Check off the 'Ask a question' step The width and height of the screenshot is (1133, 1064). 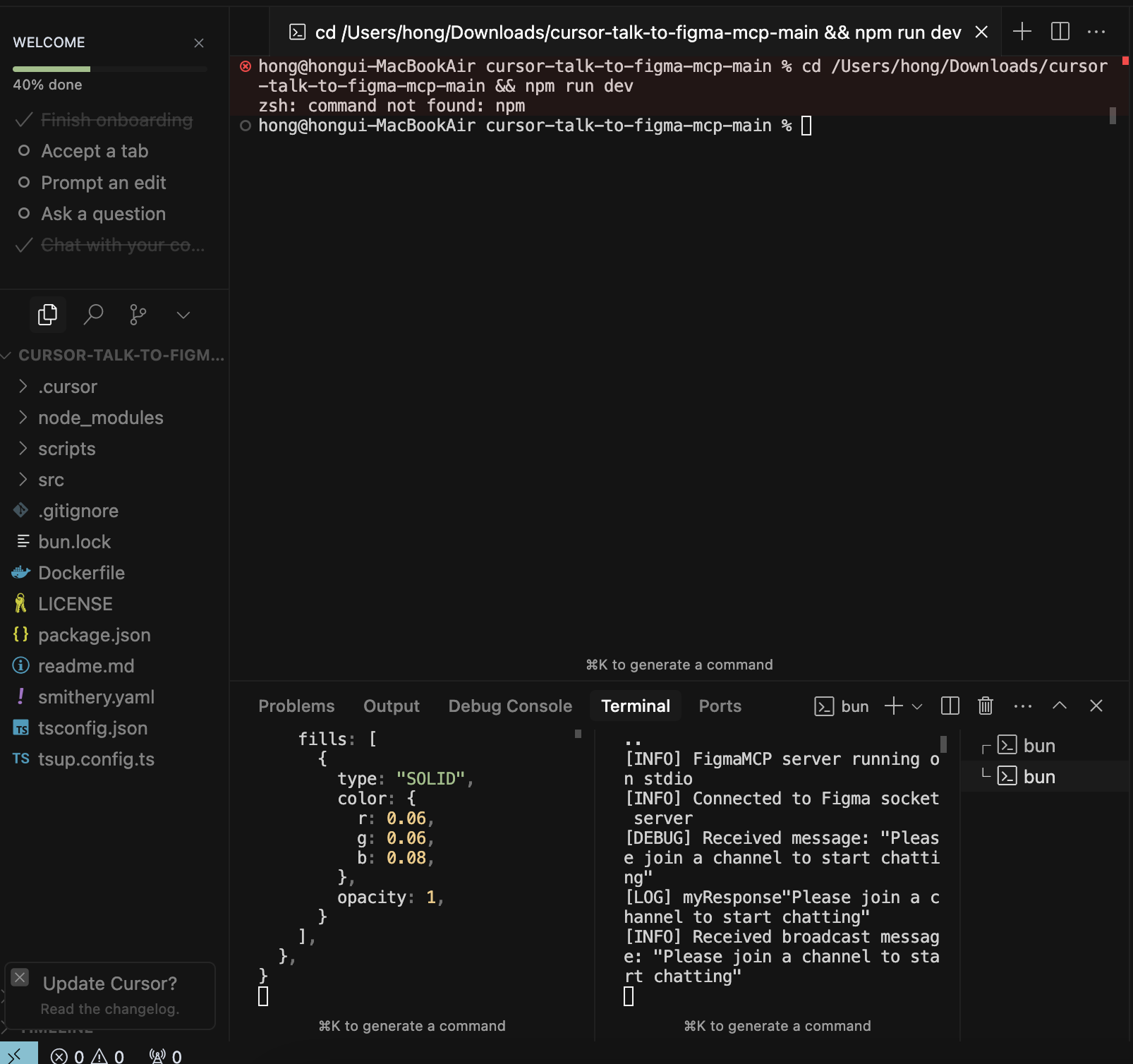click(25, 214)
